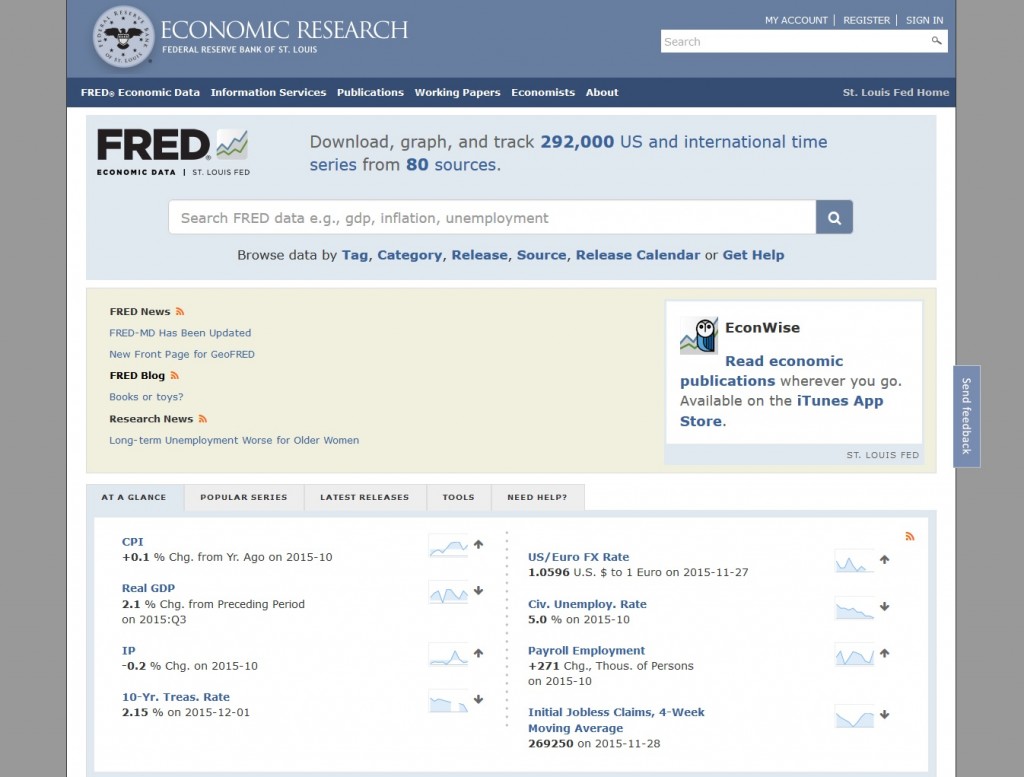This screenshot has height=777, width=1024.
Task: Click the IP sparkline chart
Action: [x=448, y=654]
